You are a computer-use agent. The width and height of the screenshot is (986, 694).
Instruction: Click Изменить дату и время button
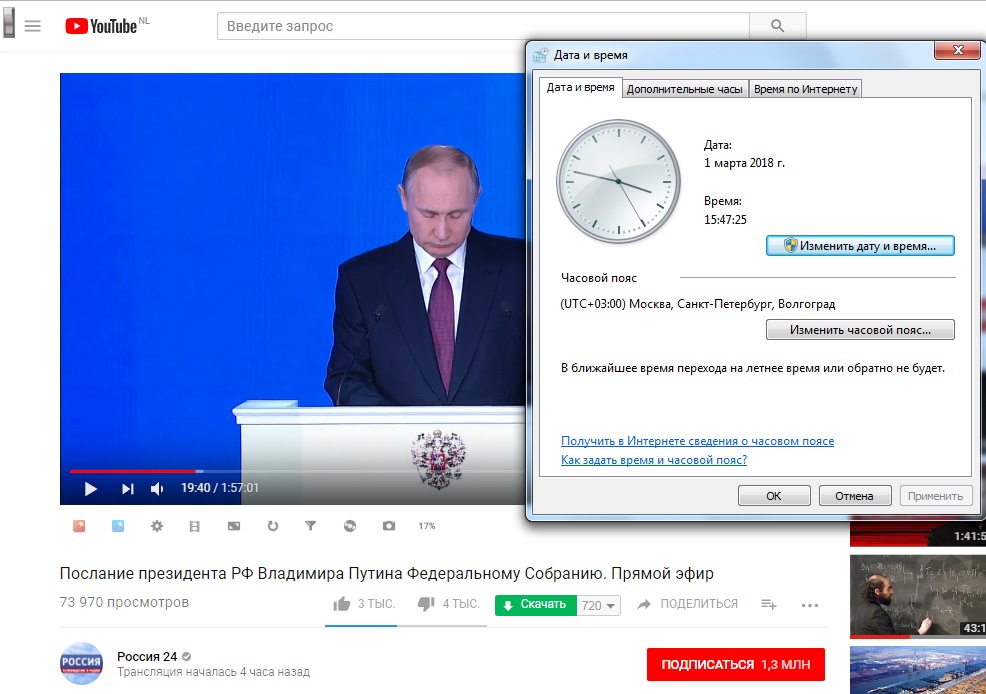click(x=860, y=246)
